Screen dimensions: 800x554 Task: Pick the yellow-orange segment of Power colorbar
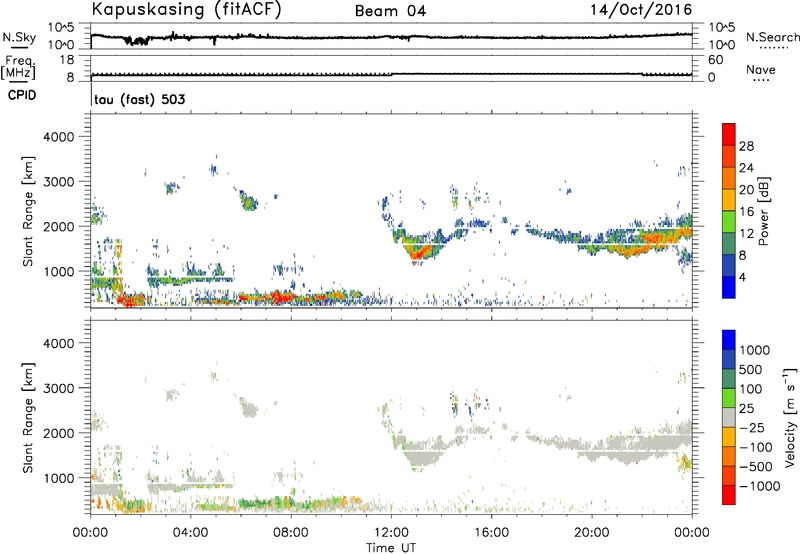[x=729, y=199]
